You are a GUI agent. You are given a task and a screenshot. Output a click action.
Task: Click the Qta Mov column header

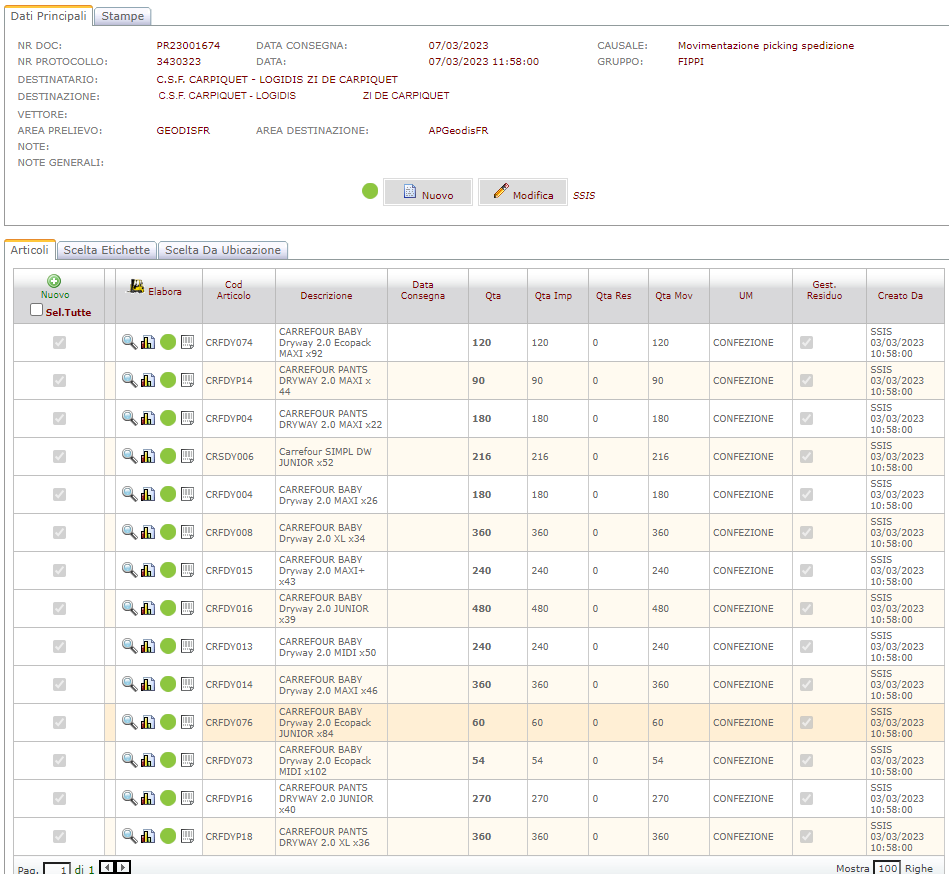click(674, 295)
